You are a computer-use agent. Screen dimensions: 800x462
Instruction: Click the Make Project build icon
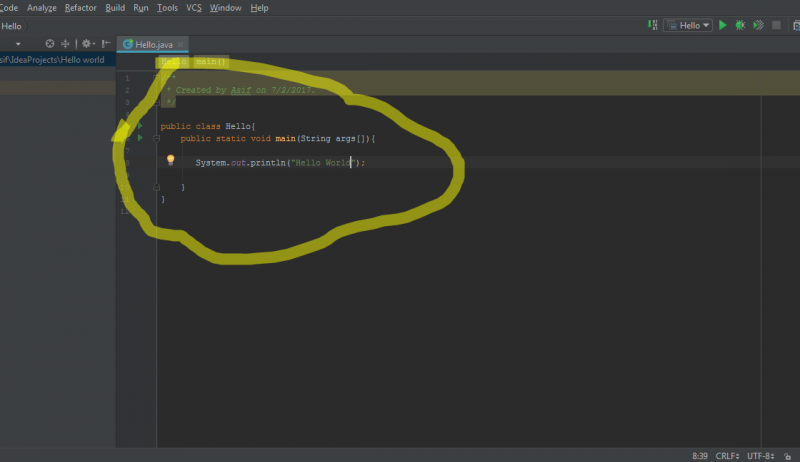651,25
